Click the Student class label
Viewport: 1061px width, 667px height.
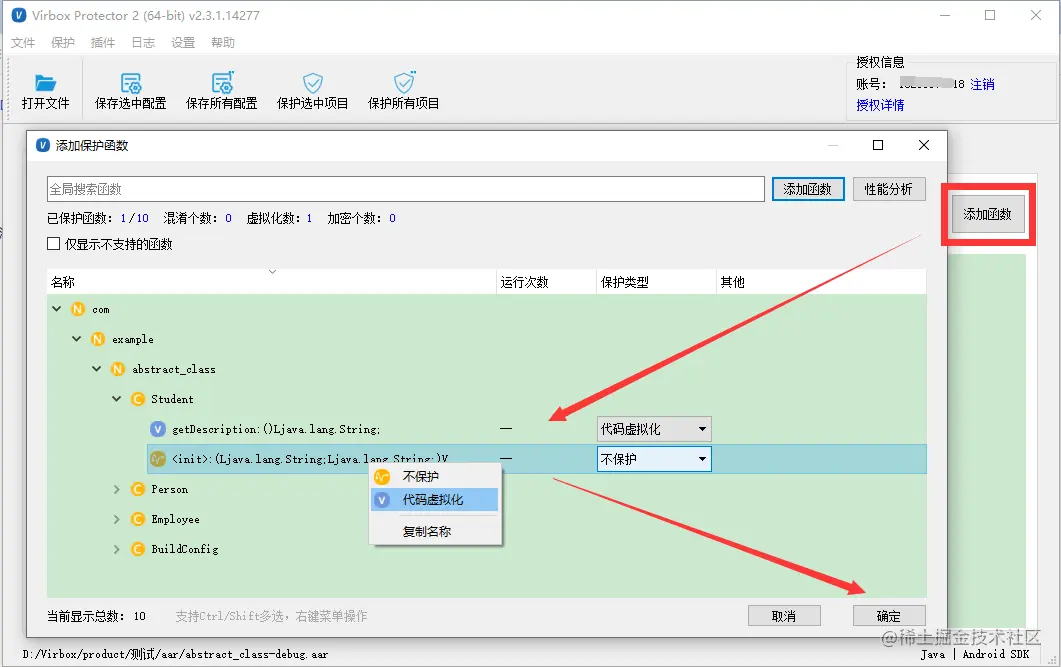172,399
